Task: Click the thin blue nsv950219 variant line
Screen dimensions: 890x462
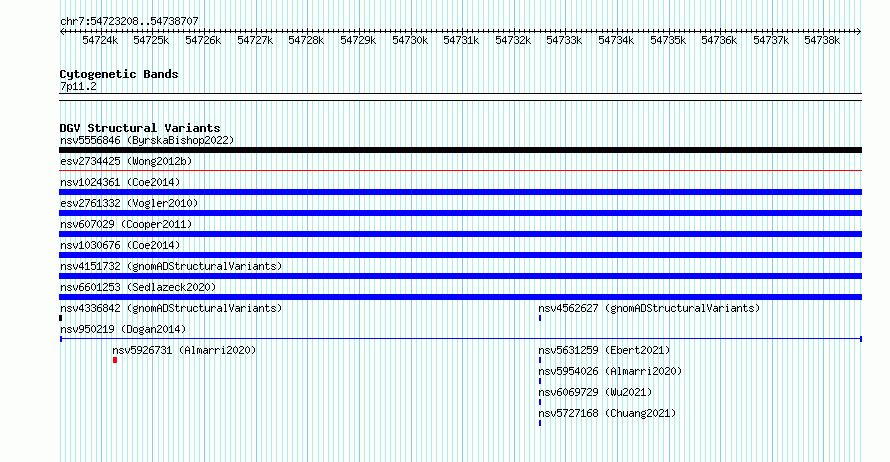Action: coord(460,339)
